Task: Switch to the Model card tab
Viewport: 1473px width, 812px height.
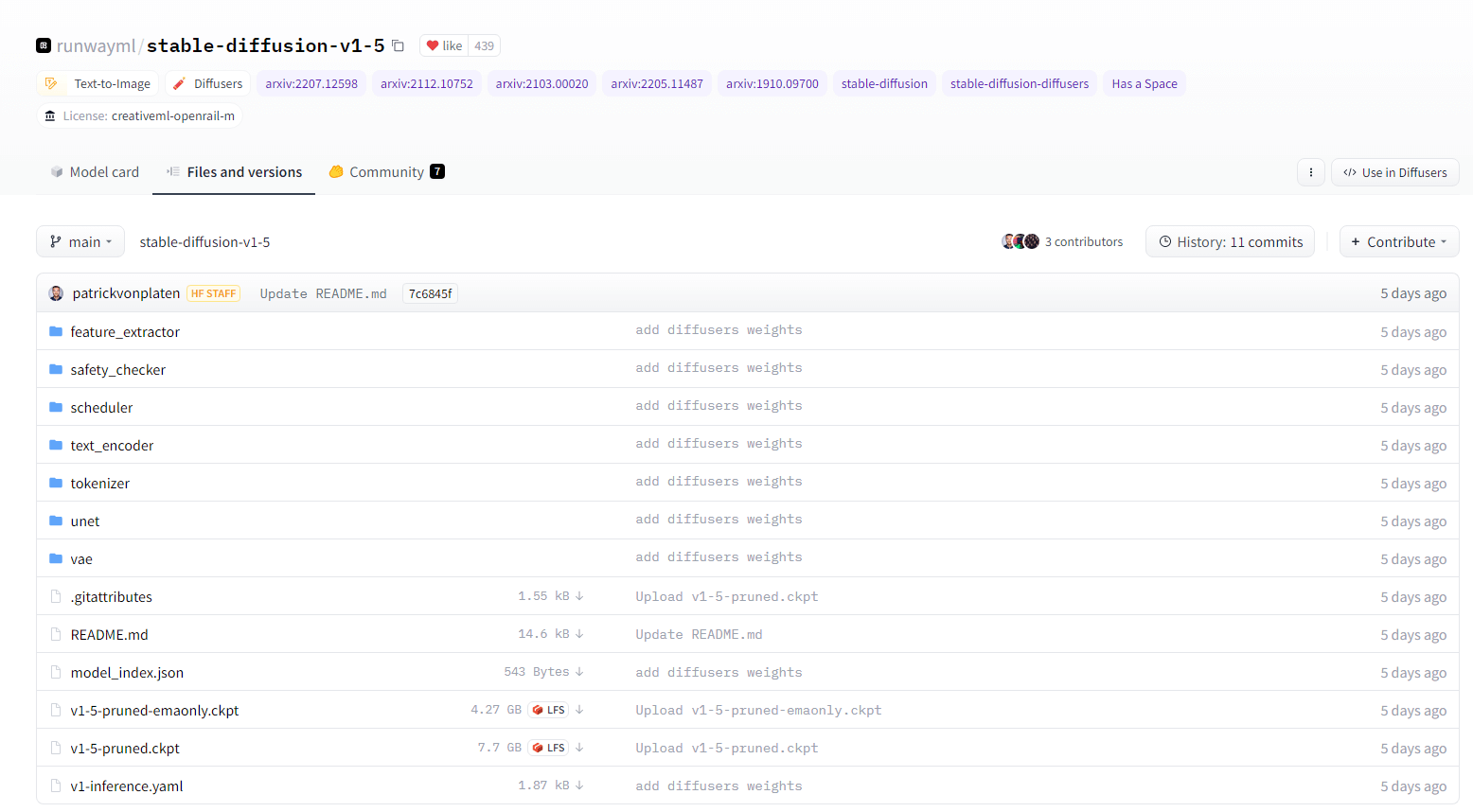Action: [x=95, y=172]
